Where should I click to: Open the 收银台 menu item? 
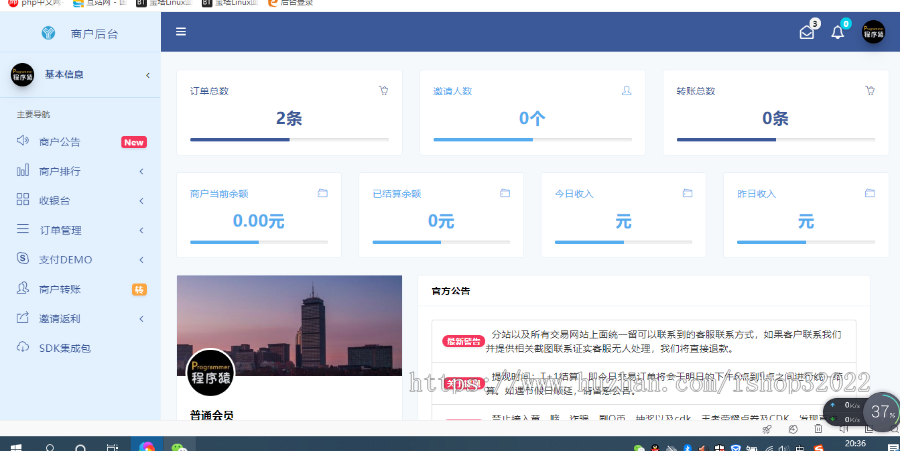coord(80,200)
